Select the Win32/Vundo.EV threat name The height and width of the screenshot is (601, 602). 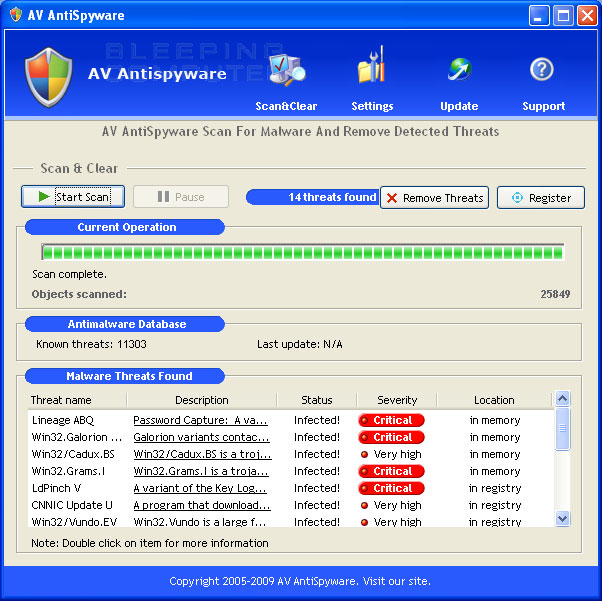pos(74,522)
